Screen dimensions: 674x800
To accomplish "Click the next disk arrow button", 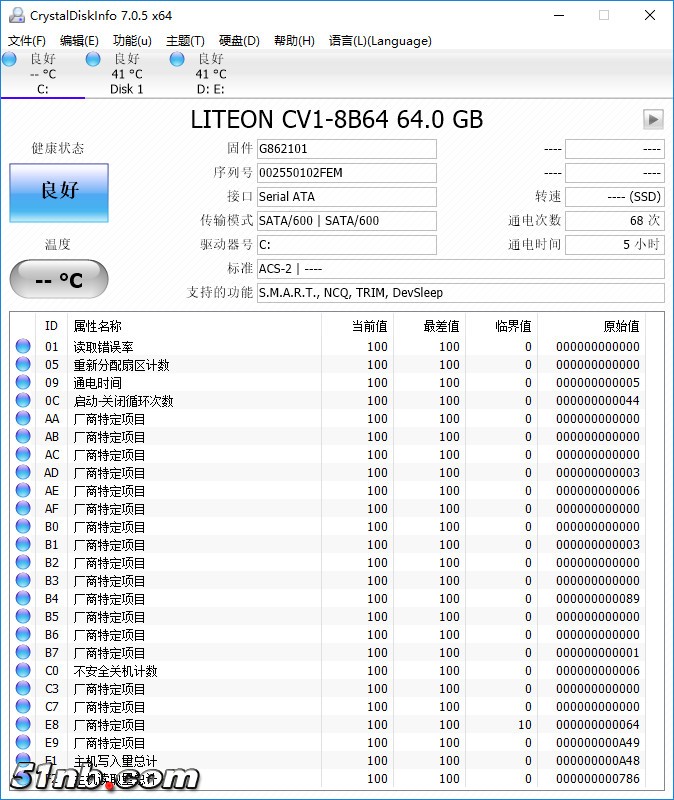I will [653, 119].
